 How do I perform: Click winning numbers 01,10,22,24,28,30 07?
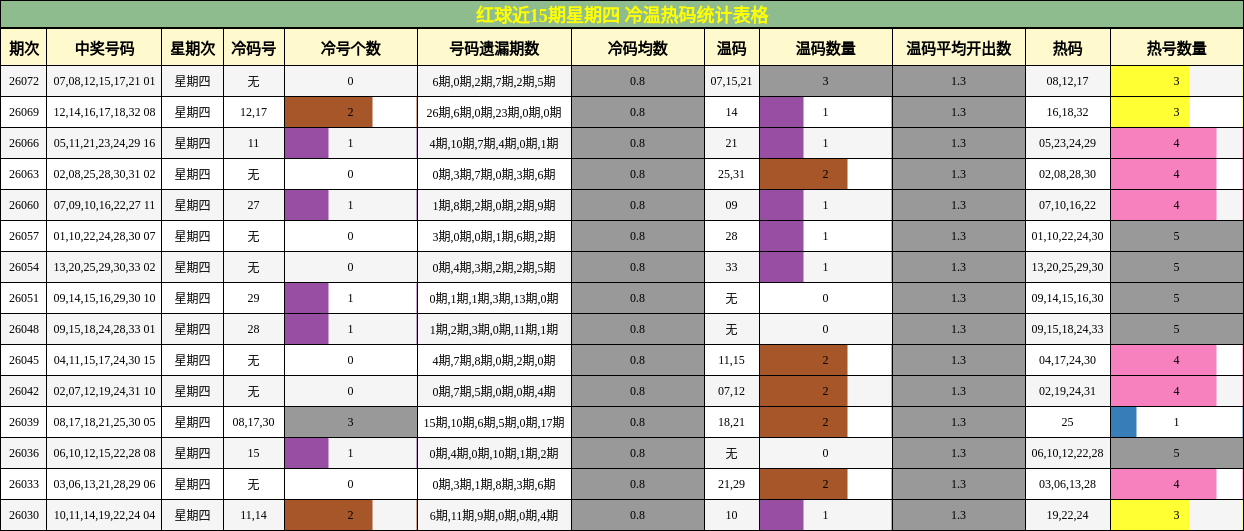coord(105,236)
